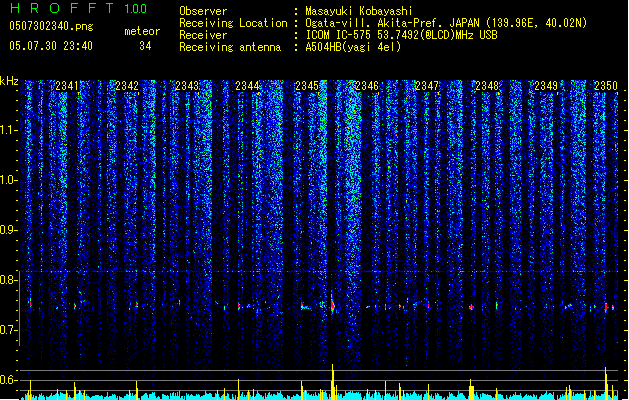Click the 0.9 frequency axis label
The height and width of the screenshot is (400, 629).
tap(9, 230)
